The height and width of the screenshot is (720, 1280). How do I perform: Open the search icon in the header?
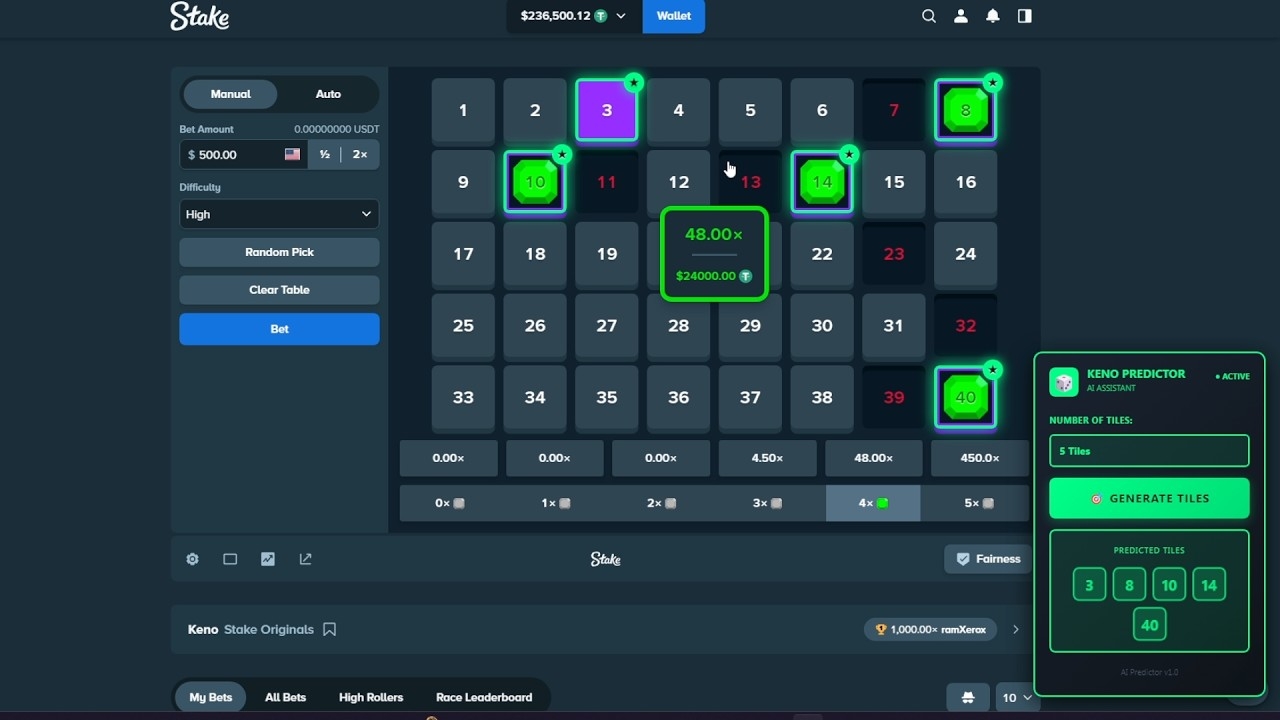tap(929, 16)
